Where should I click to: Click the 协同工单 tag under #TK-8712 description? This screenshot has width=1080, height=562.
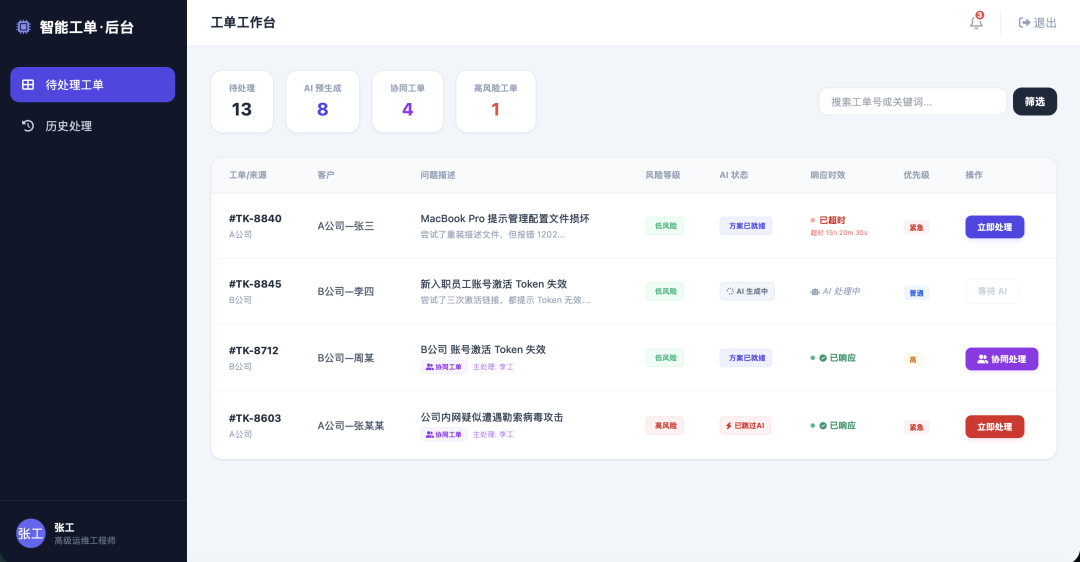pos(444,367)
